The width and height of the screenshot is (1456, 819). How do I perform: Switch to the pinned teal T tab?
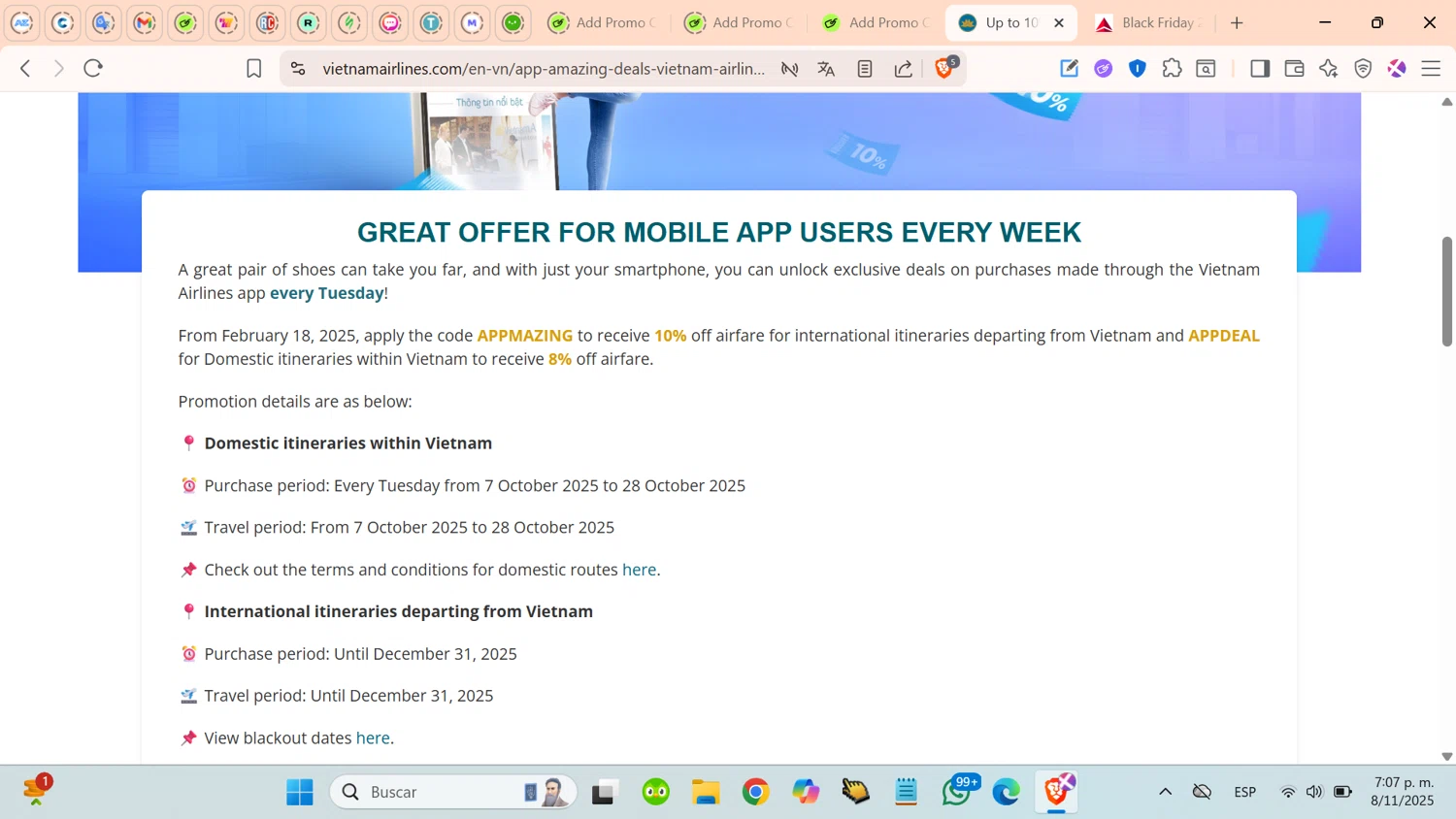431,22
